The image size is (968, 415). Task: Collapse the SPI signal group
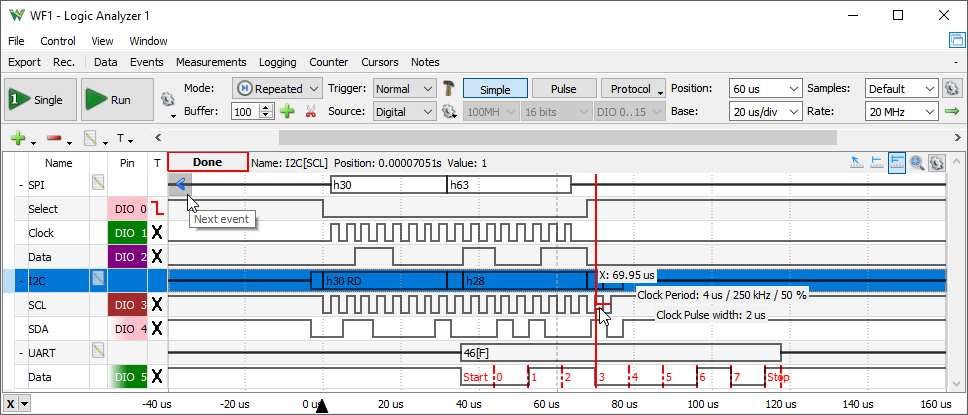point(21,185)
